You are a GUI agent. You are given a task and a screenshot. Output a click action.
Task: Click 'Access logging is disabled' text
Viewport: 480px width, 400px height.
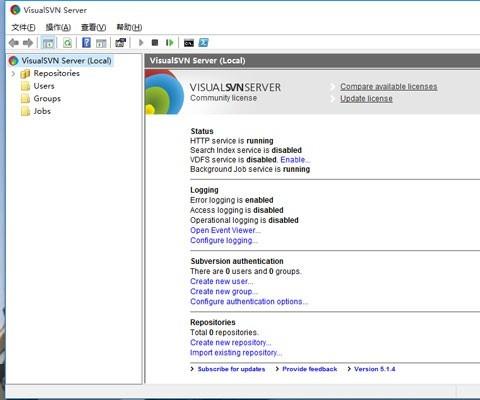pyautogui.click(x=237, y=210)
